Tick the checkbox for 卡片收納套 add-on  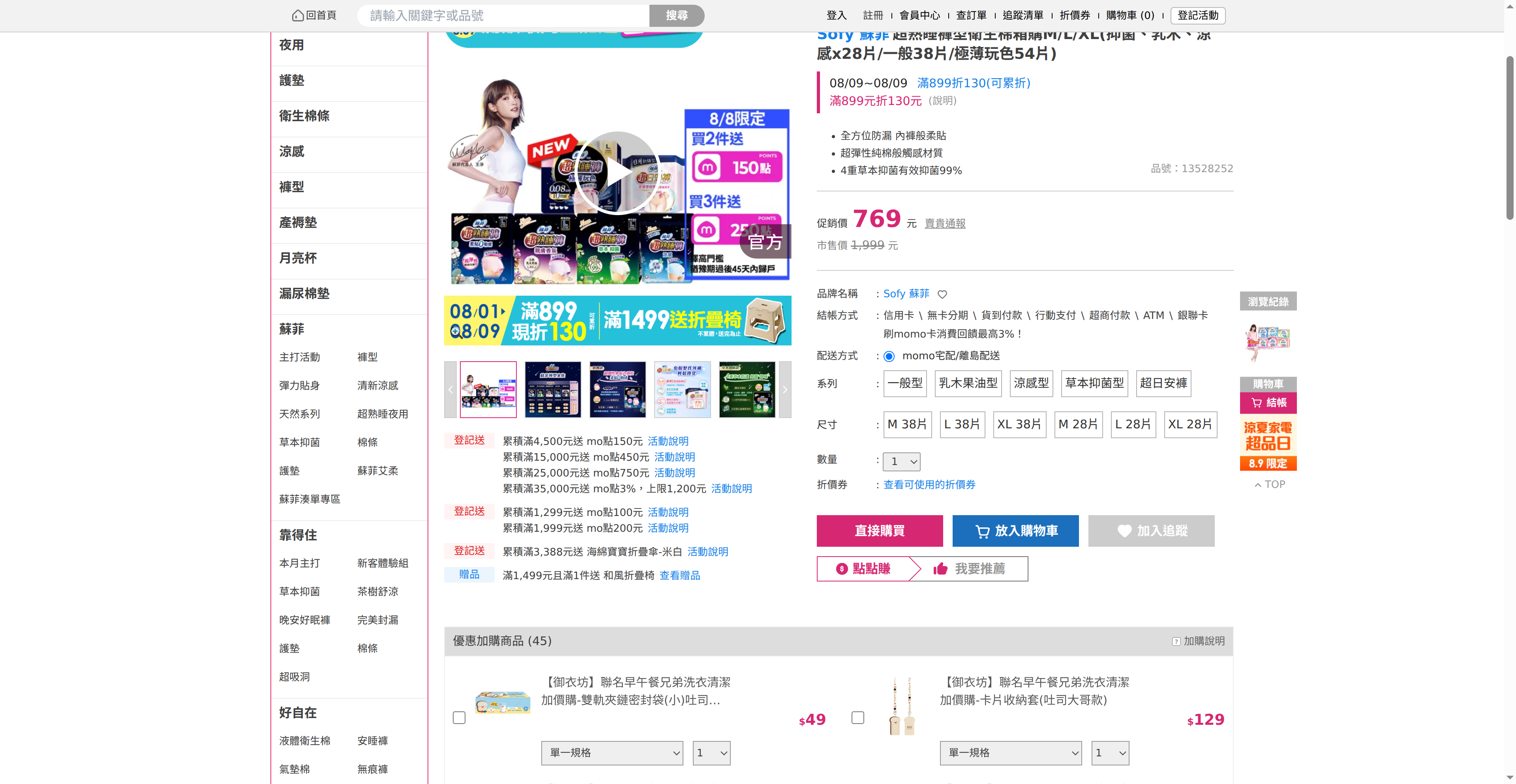coord(858,718)
